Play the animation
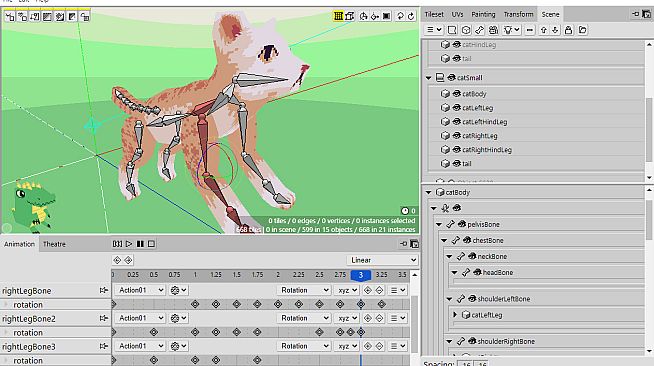This screenshot has height=366, width=654. [x=129, y=244]
